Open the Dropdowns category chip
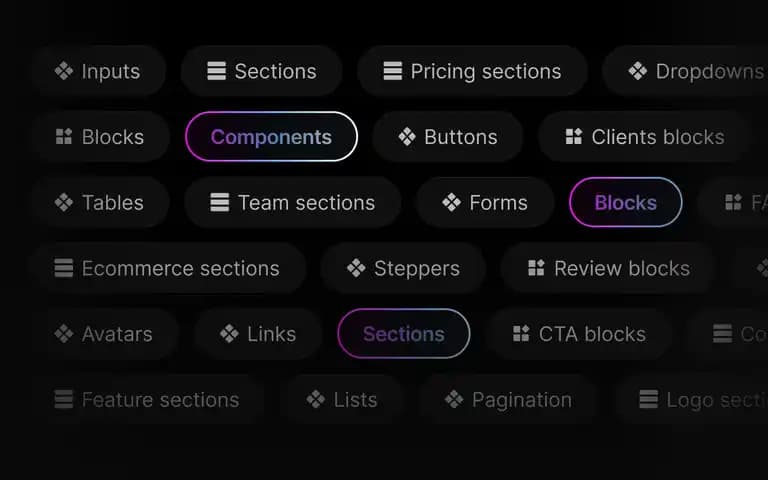768x480 pixels. coord(686,71)
